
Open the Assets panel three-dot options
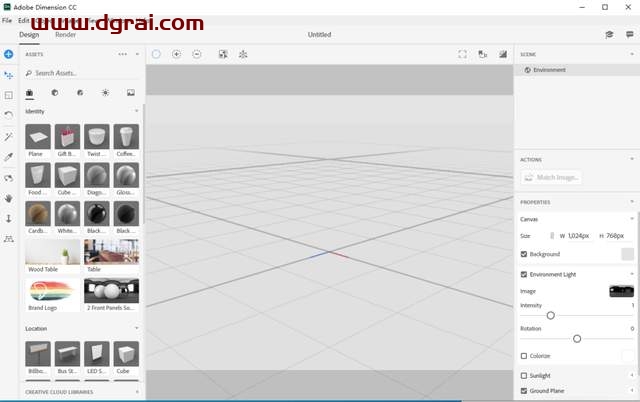click(122, 54)
